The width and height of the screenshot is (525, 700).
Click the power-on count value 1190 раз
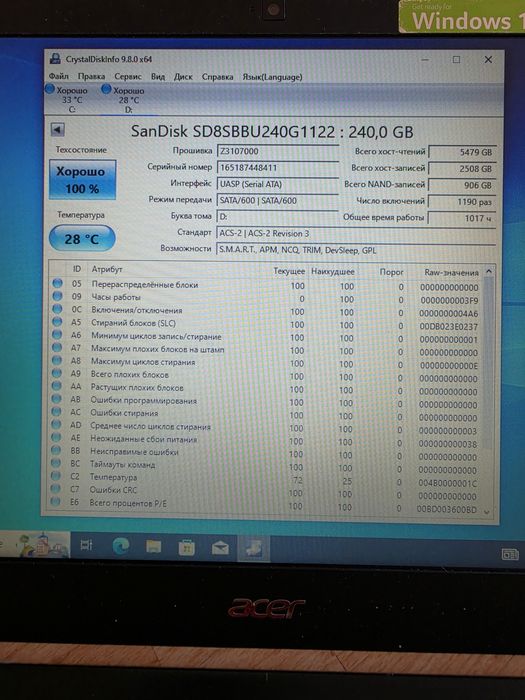[x=462, y=202]
